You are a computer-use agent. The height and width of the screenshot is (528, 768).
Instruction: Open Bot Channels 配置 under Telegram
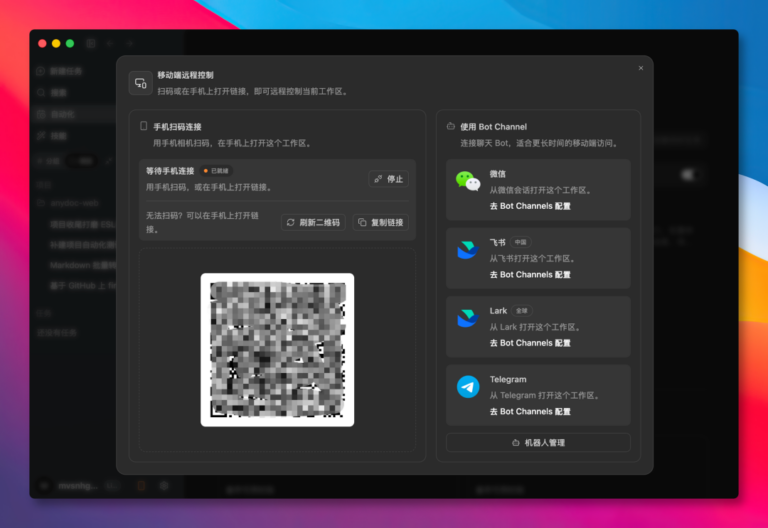click(x=530, y=411)
